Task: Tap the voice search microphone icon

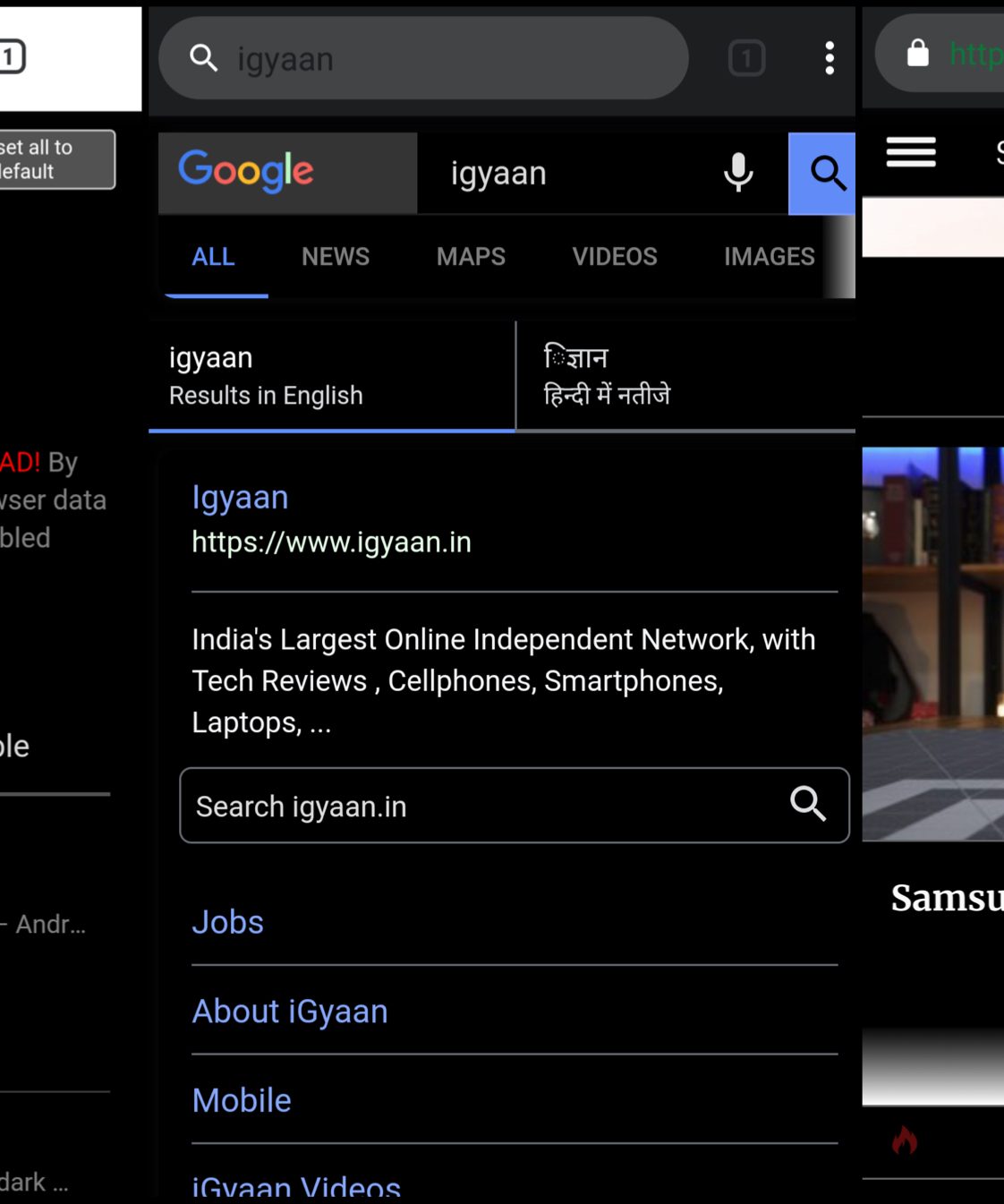Action: point(737,173)
